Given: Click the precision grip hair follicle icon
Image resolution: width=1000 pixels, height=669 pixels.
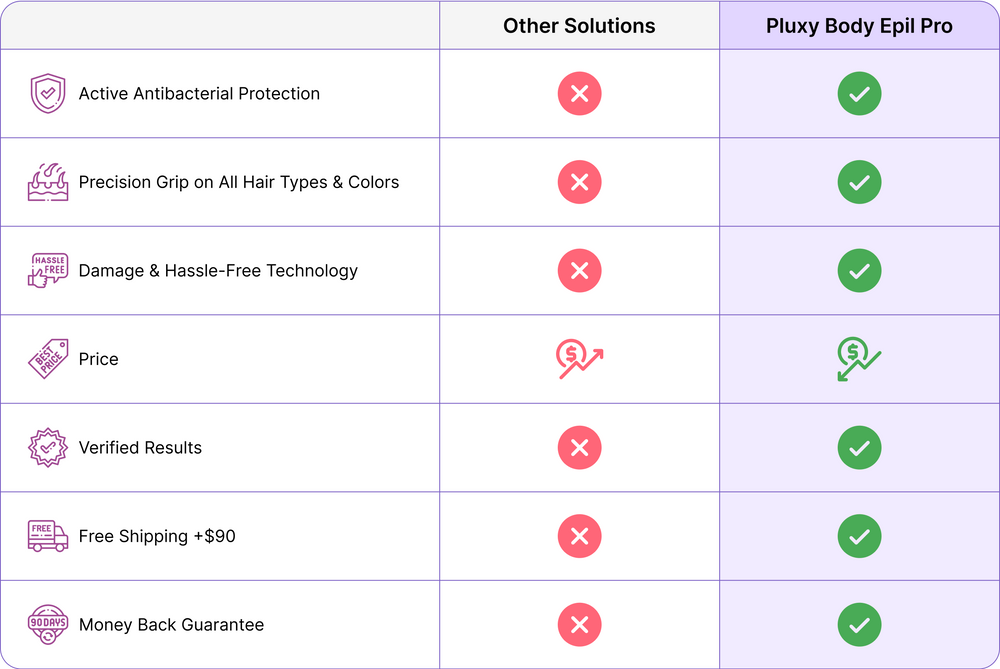Looking at the screenshot, I should 48,182.
